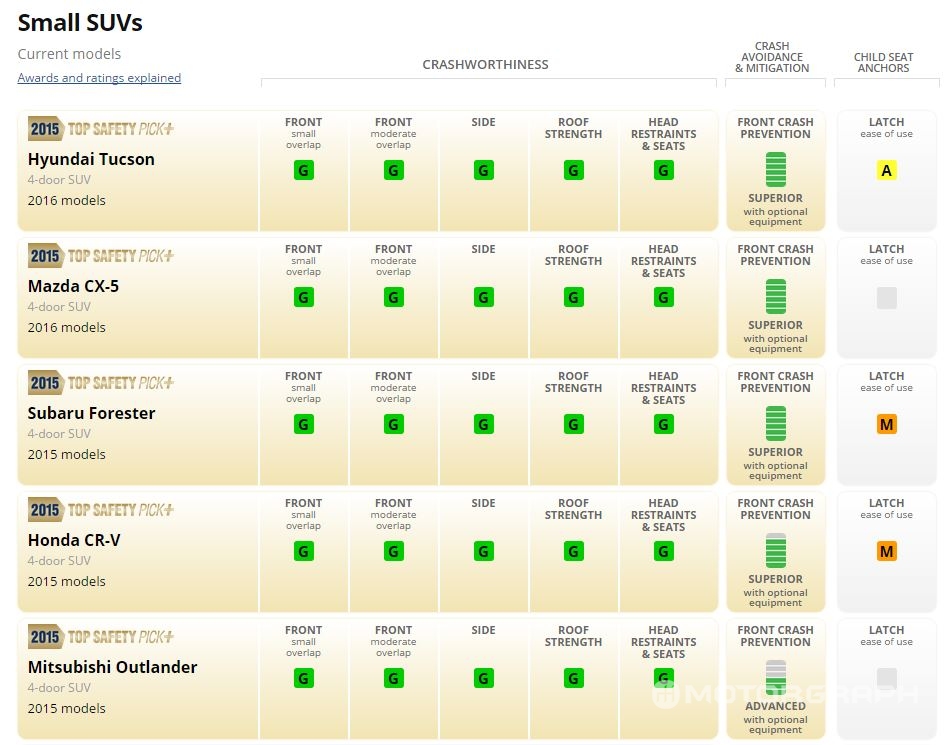Image resolution: width=952 pixels, height=745 pixels.
Task: Open the Mazda CX-5 model entry
Action: pos(73,286)
